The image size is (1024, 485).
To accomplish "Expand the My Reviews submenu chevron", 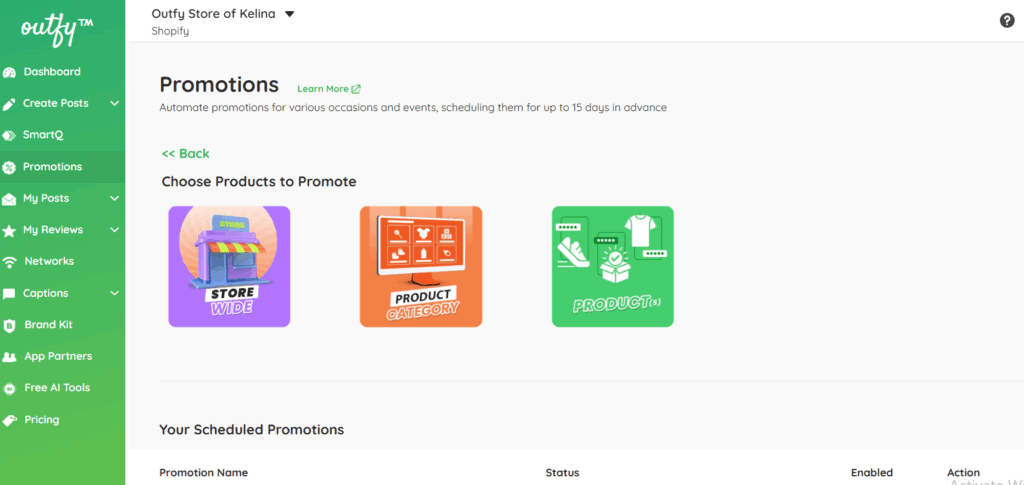I will click(x=115, y=230).
